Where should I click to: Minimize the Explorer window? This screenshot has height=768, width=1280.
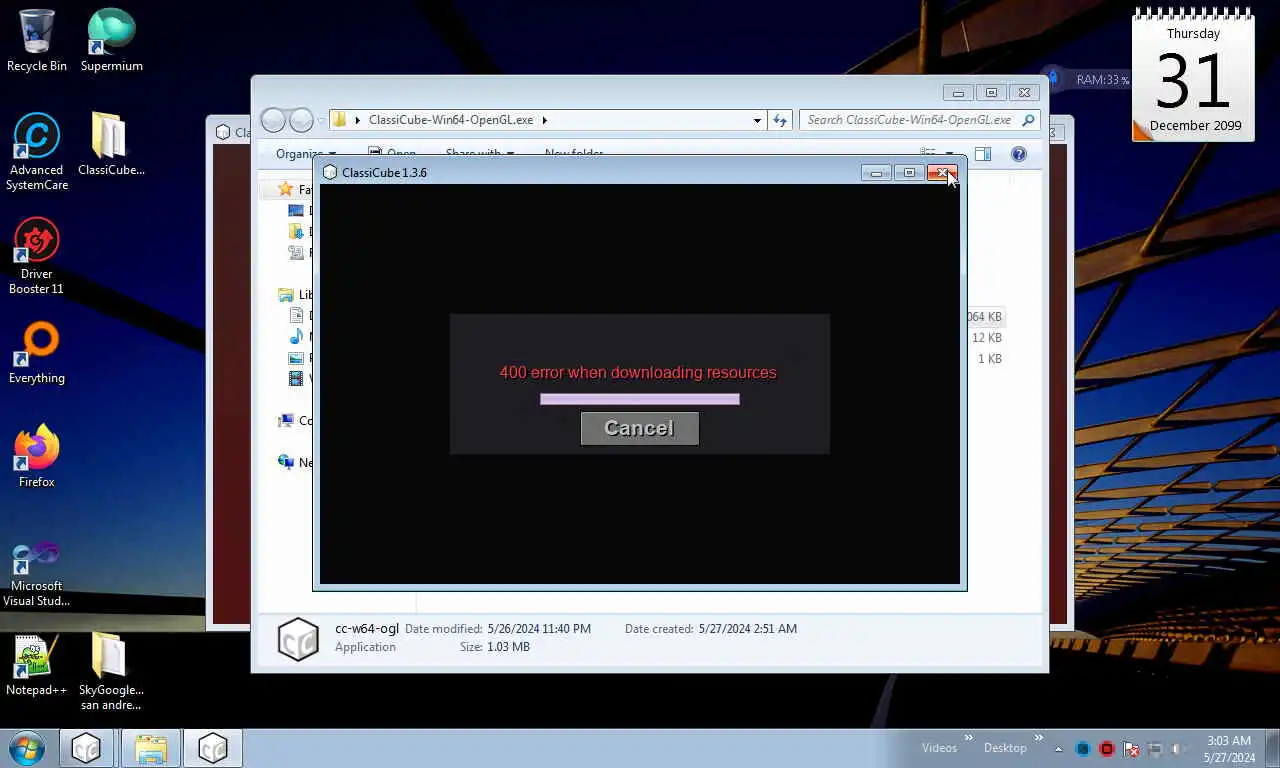[958, 93]
